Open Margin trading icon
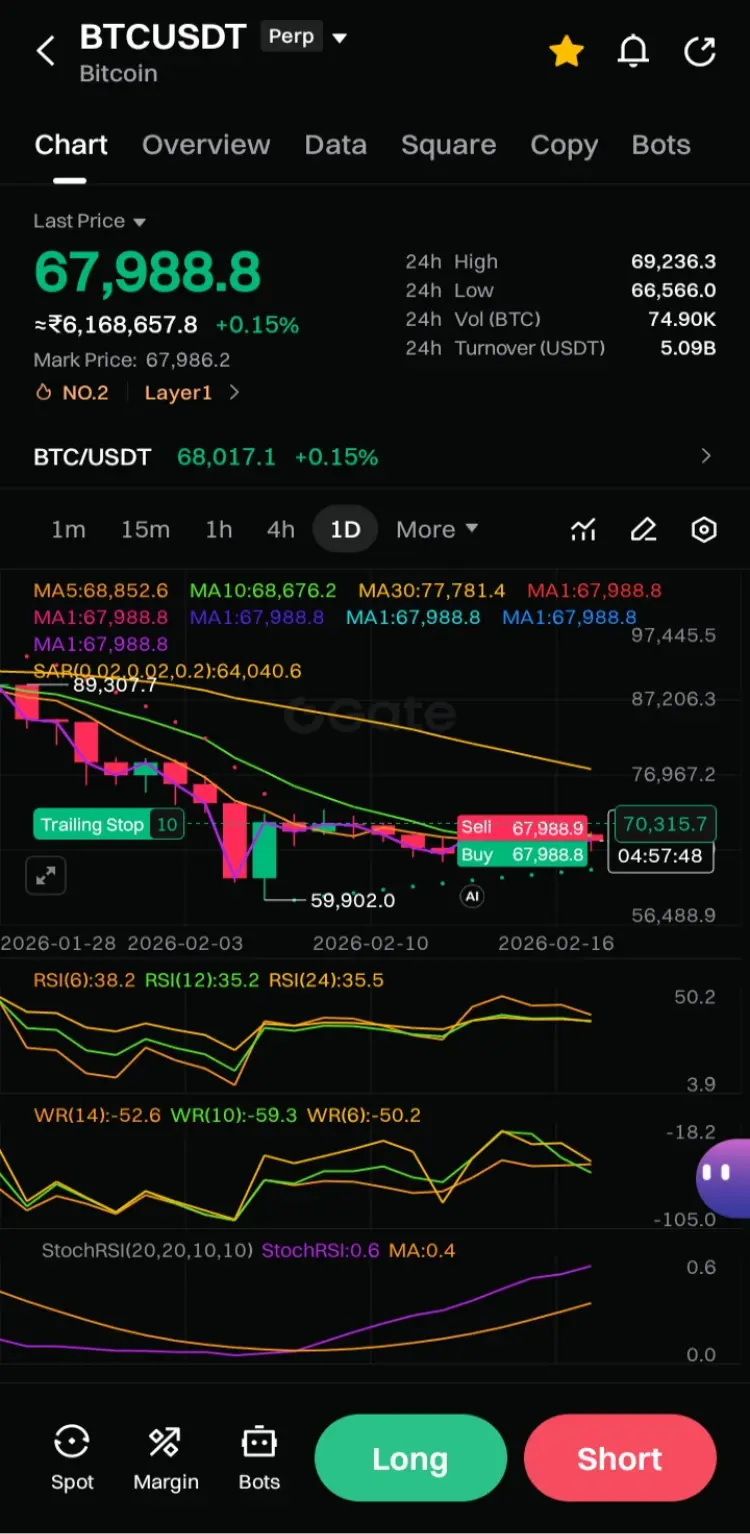Image resolution: width=750 pixels, height=1534 pixels. point(166,1457)
